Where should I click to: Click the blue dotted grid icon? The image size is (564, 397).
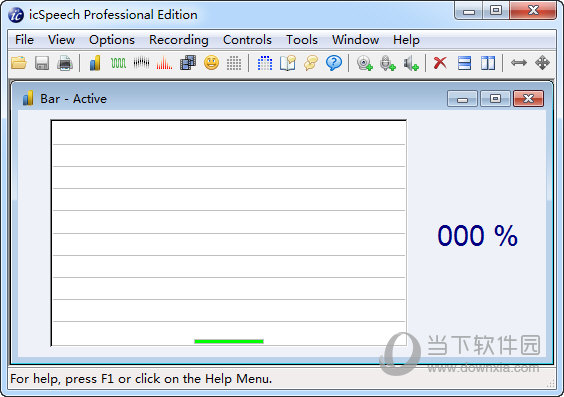(265, 63)
